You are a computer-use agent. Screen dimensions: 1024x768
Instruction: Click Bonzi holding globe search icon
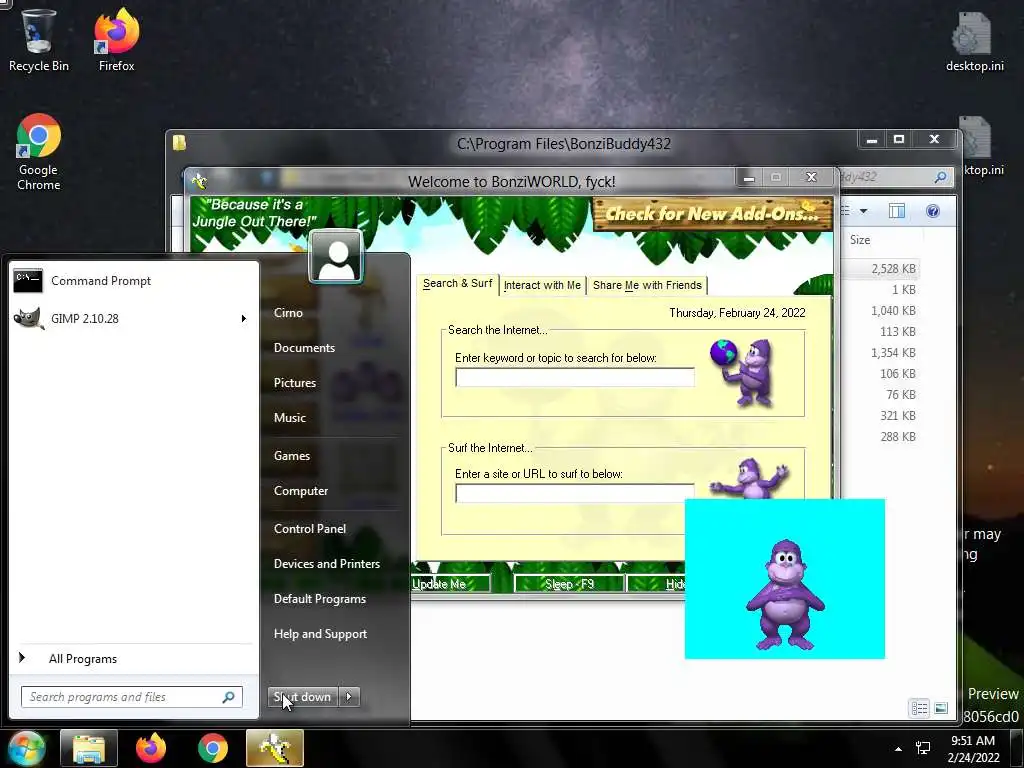[x=743, y=372]
